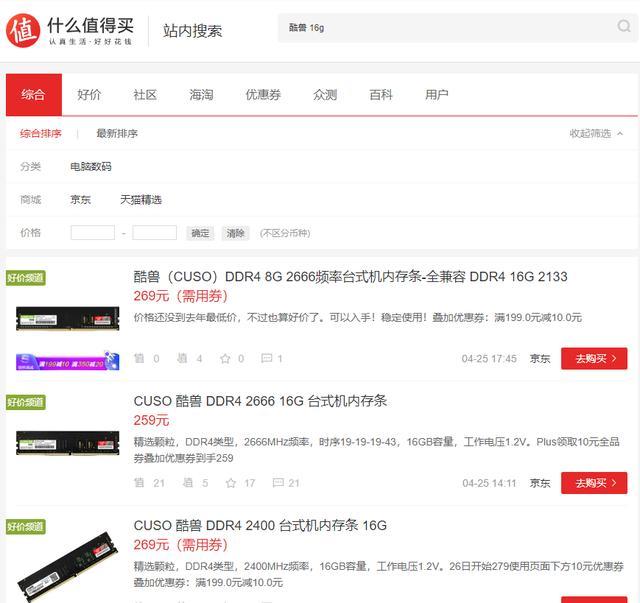Click the 站内搜索 heading text
The image size is (640, 603).
click(x=192, y=31)
